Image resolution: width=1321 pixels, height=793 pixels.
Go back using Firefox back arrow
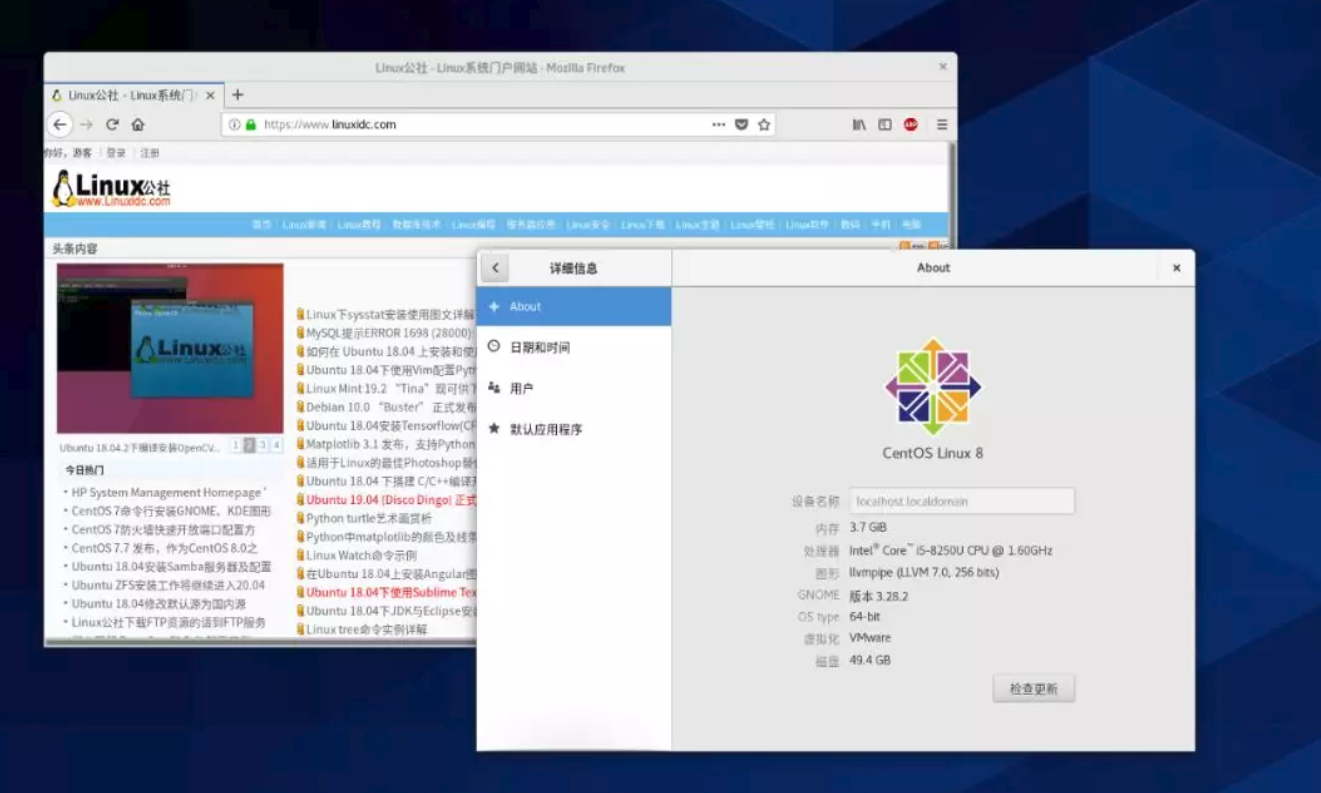pos(60,125)
